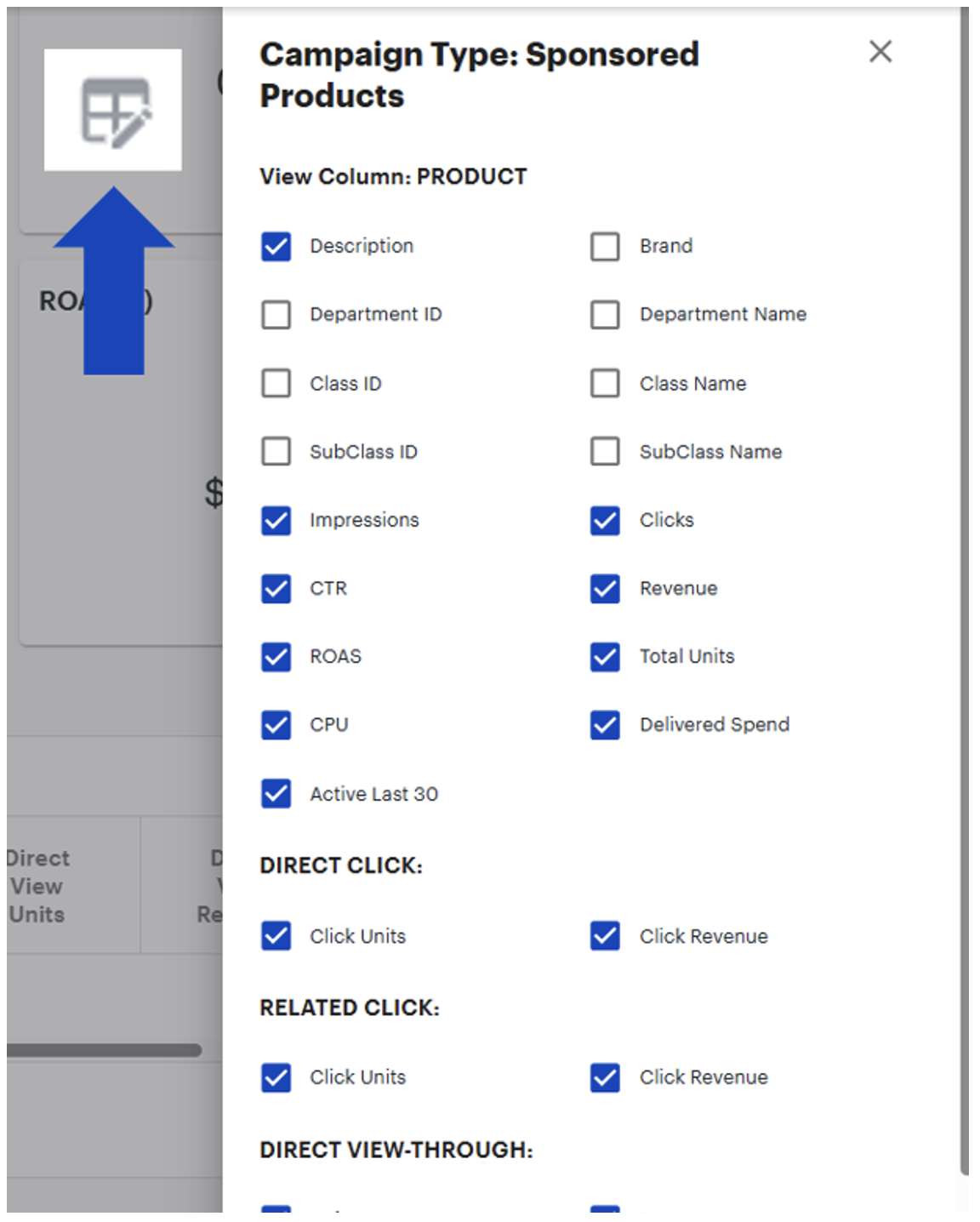Hide the Total Units column
Image resolution: width=980 pixels, height=1222 pixels.
pos(605,657)
